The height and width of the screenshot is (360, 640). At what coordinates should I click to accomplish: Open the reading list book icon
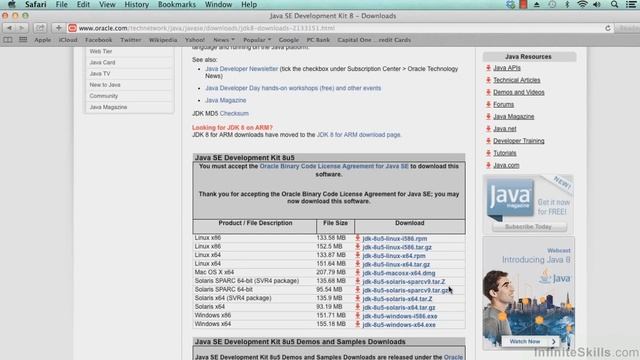tap(8, 40)
